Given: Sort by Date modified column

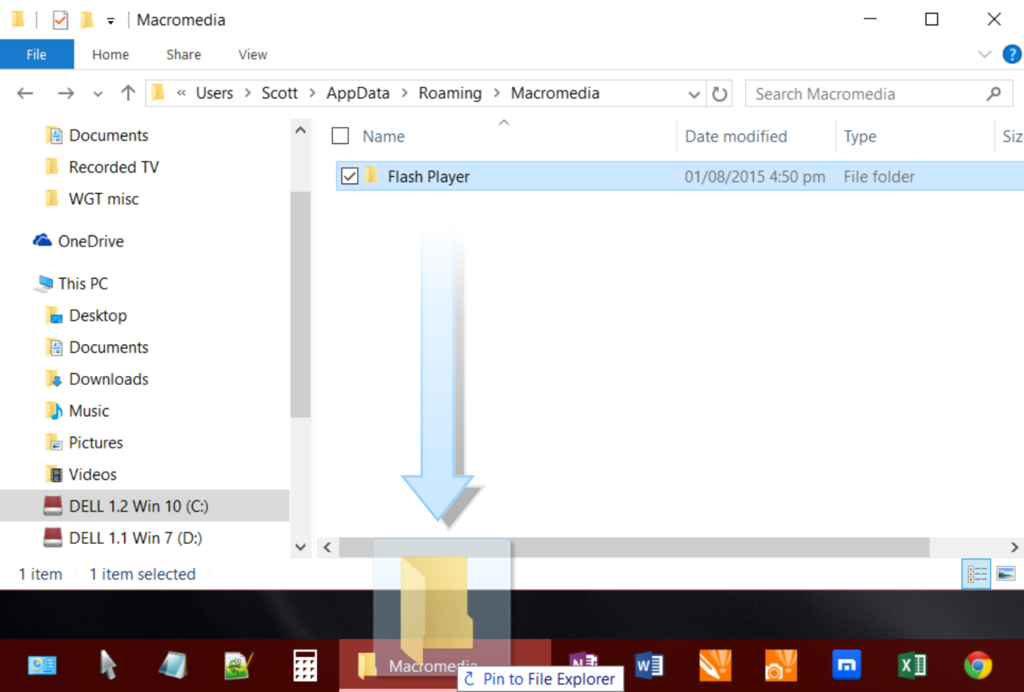Looking at the screenshot, I should (x=735, y=136).
